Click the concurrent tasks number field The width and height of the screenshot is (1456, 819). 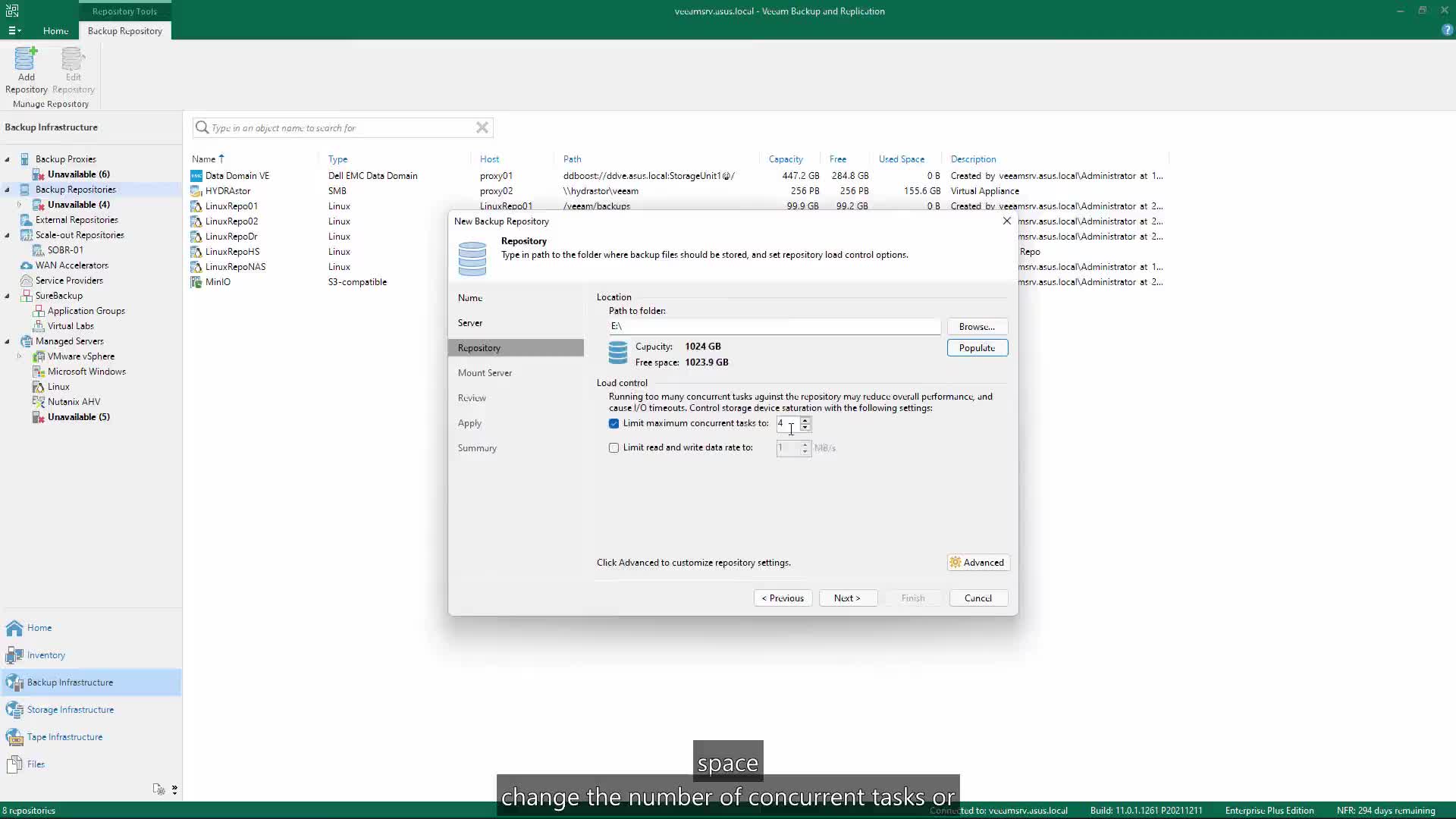[787, 424]
